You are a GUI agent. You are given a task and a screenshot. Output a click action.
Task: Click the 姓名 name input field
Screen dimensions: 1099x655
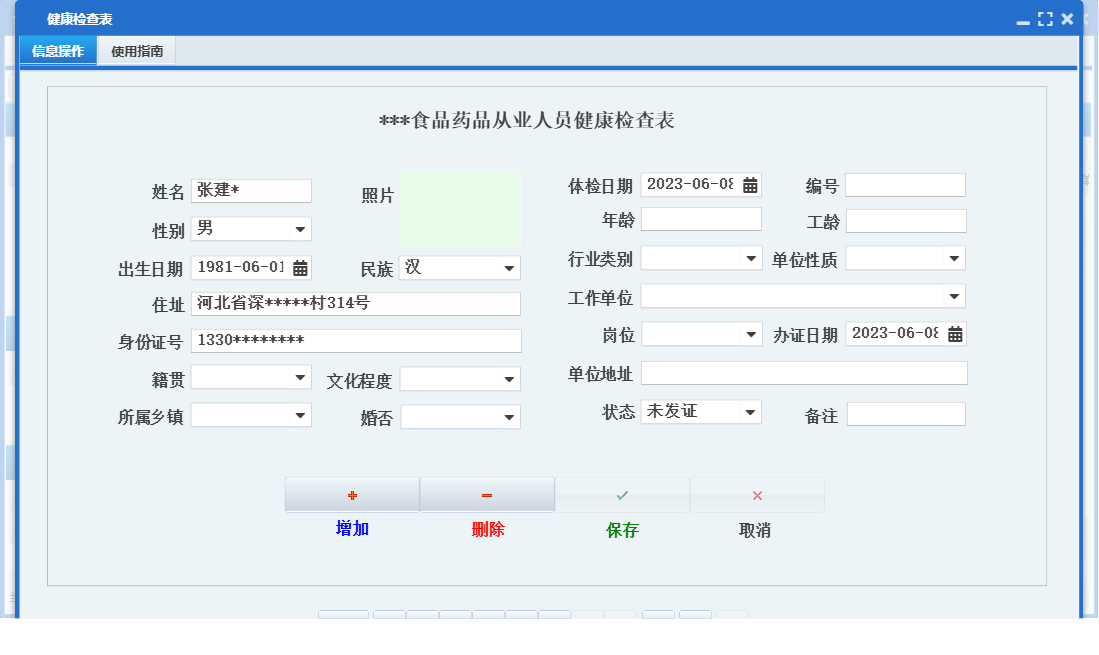251,190
